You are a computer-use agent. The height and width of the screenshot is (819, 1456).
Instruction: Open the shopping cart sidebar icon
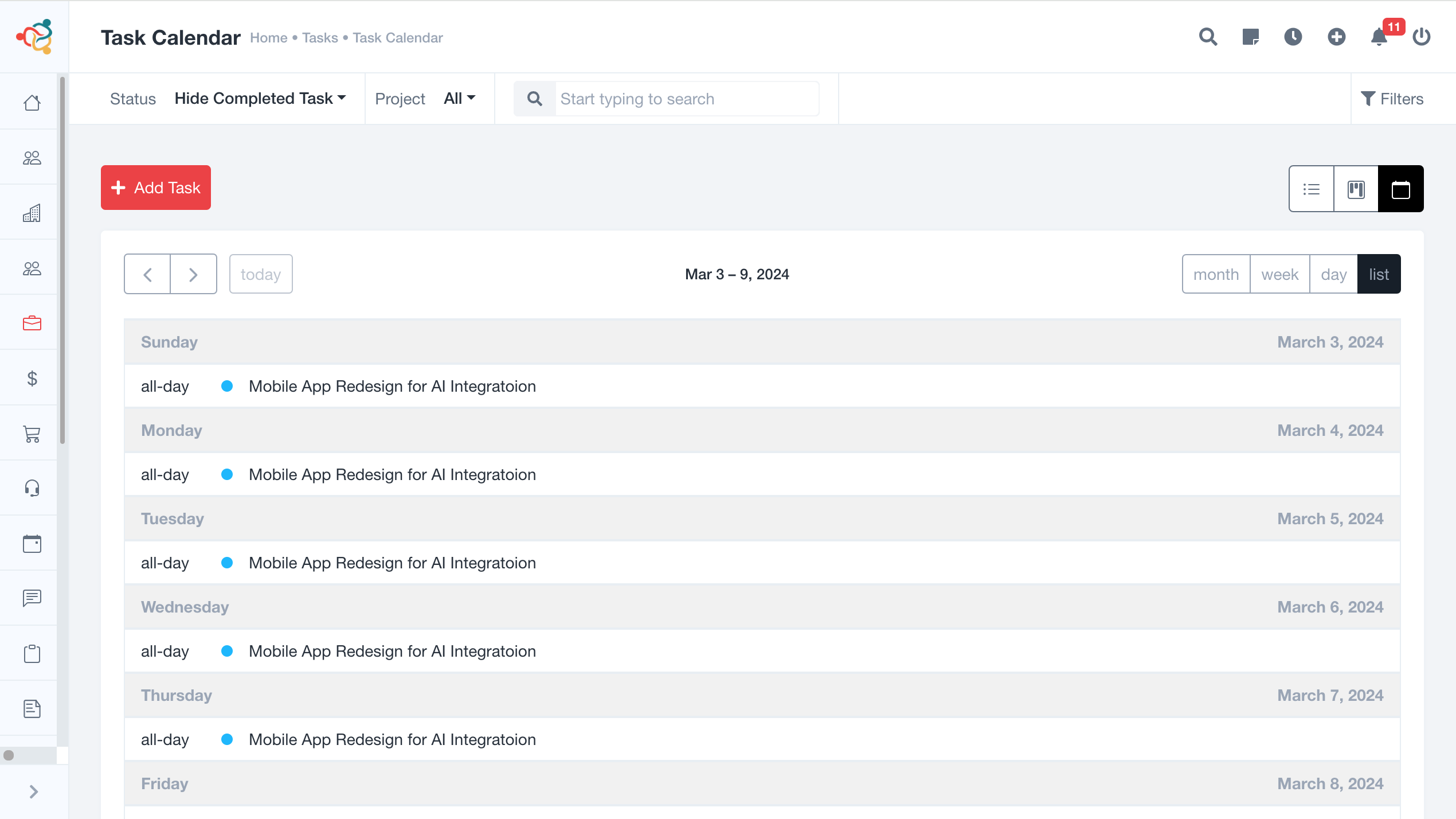point(32,434)
